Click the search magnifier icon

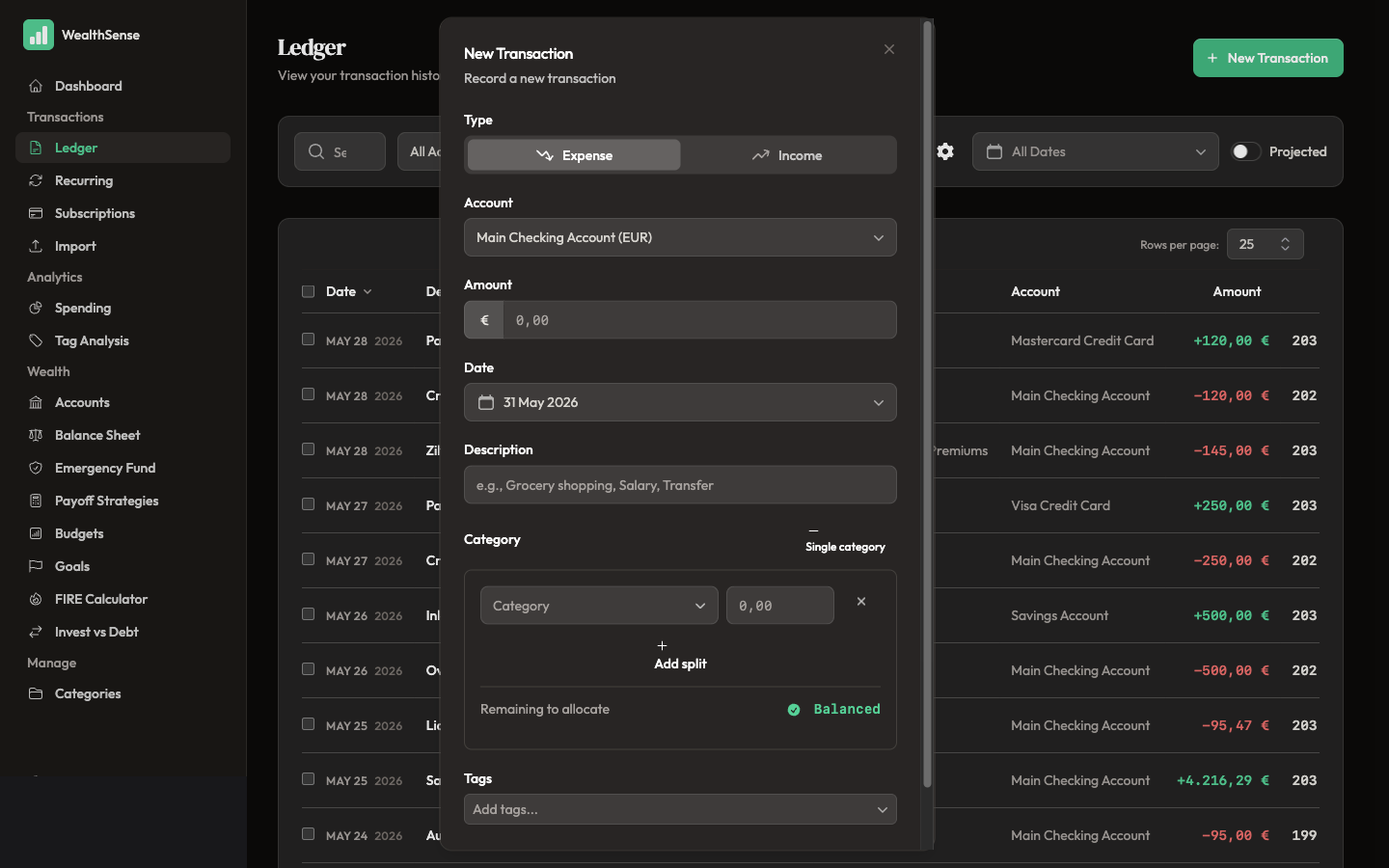316,151
